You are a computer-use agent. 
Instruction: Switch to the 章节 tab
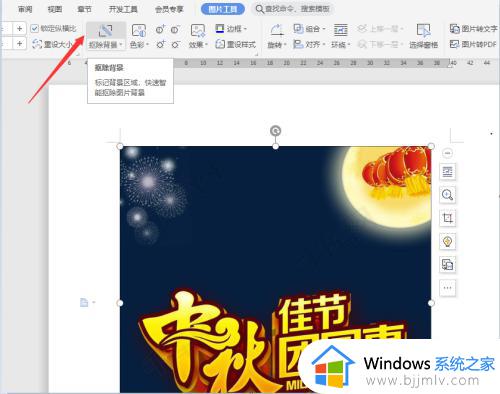coord(84,9)
